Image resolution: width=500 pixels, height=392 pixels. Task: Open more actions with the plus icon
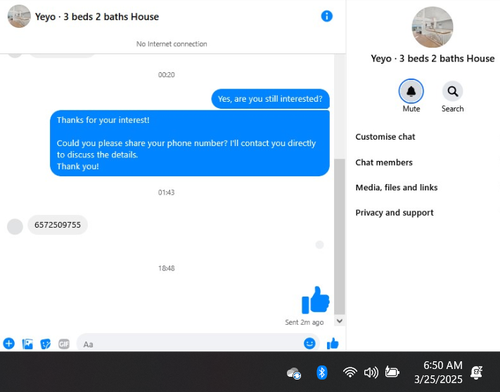[9, 343]
